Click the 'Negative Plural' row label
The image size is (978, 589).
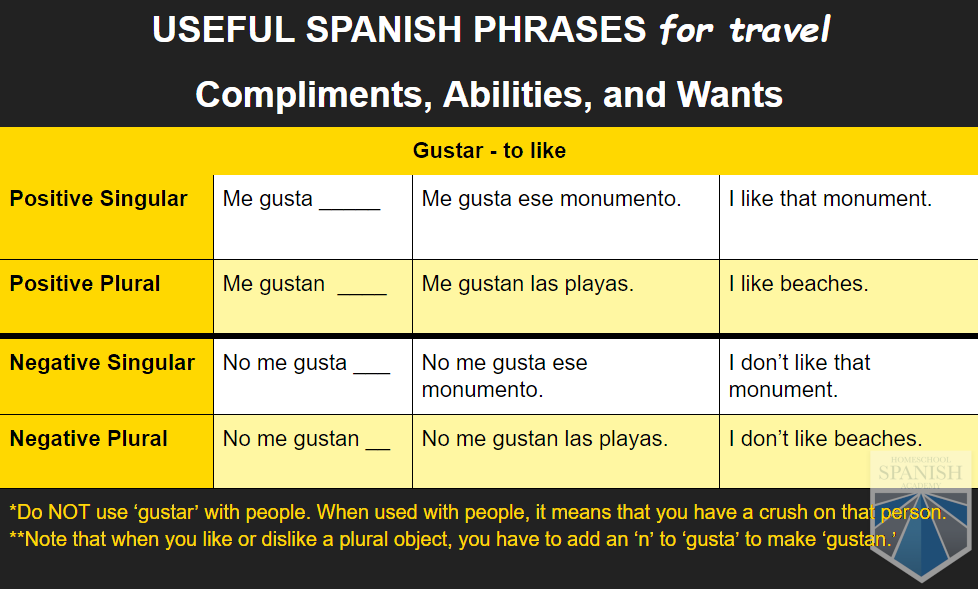[89, 439]
